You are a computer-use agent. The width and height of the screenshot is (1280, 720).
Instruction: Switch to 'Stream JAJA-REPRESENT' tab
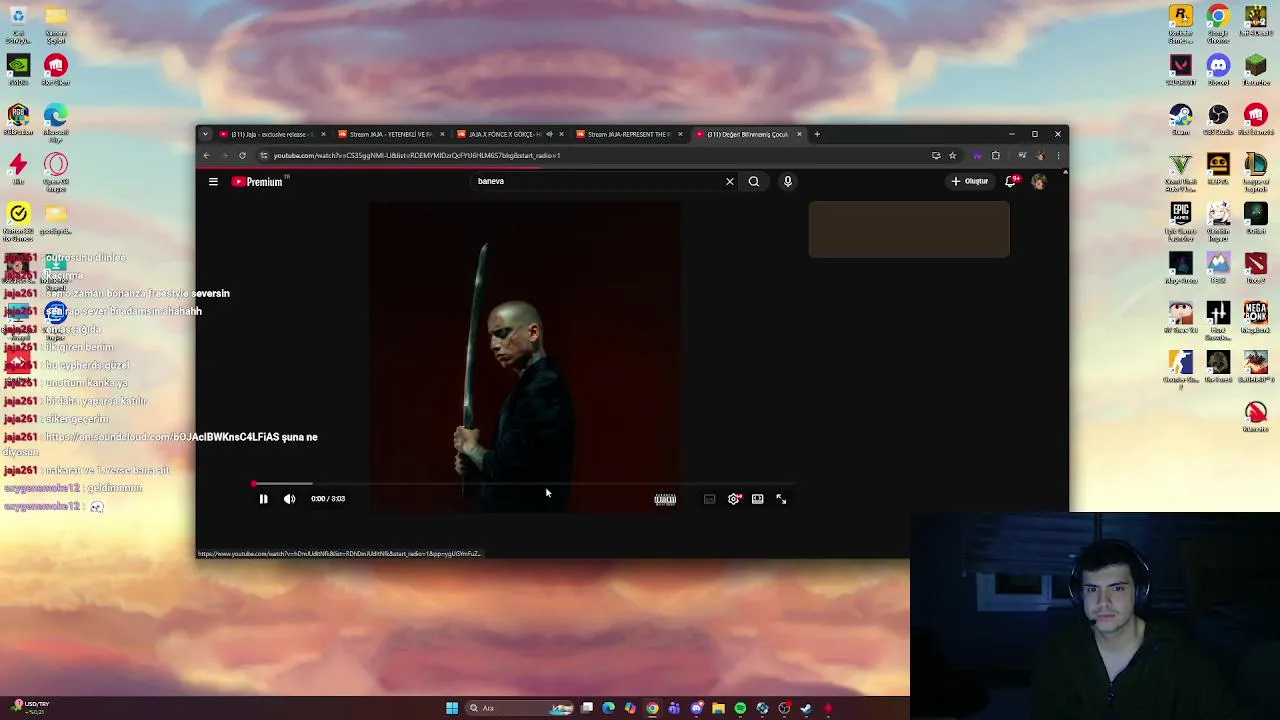(x=629, y=134)
